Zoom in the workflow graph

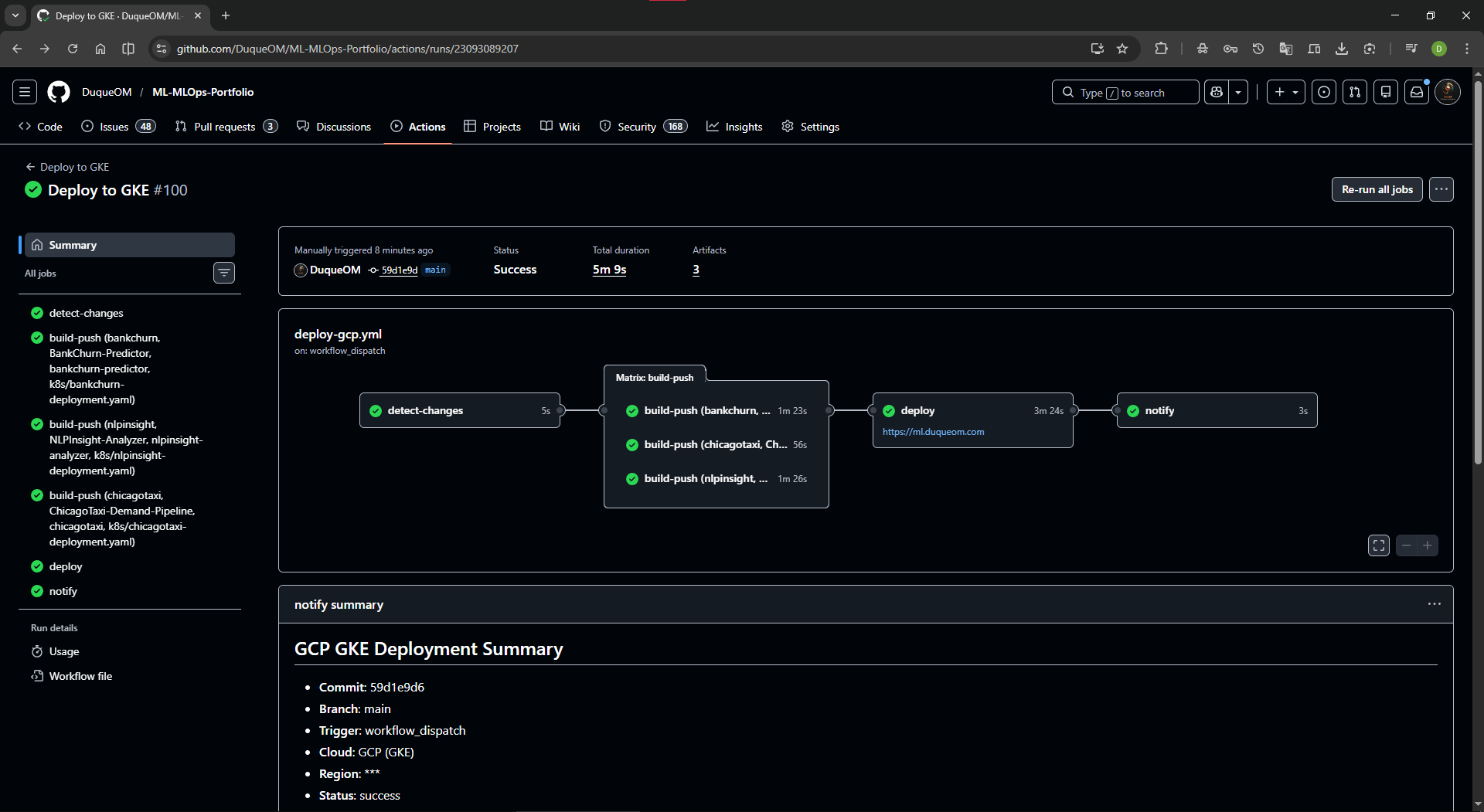tap(1427, 545)
